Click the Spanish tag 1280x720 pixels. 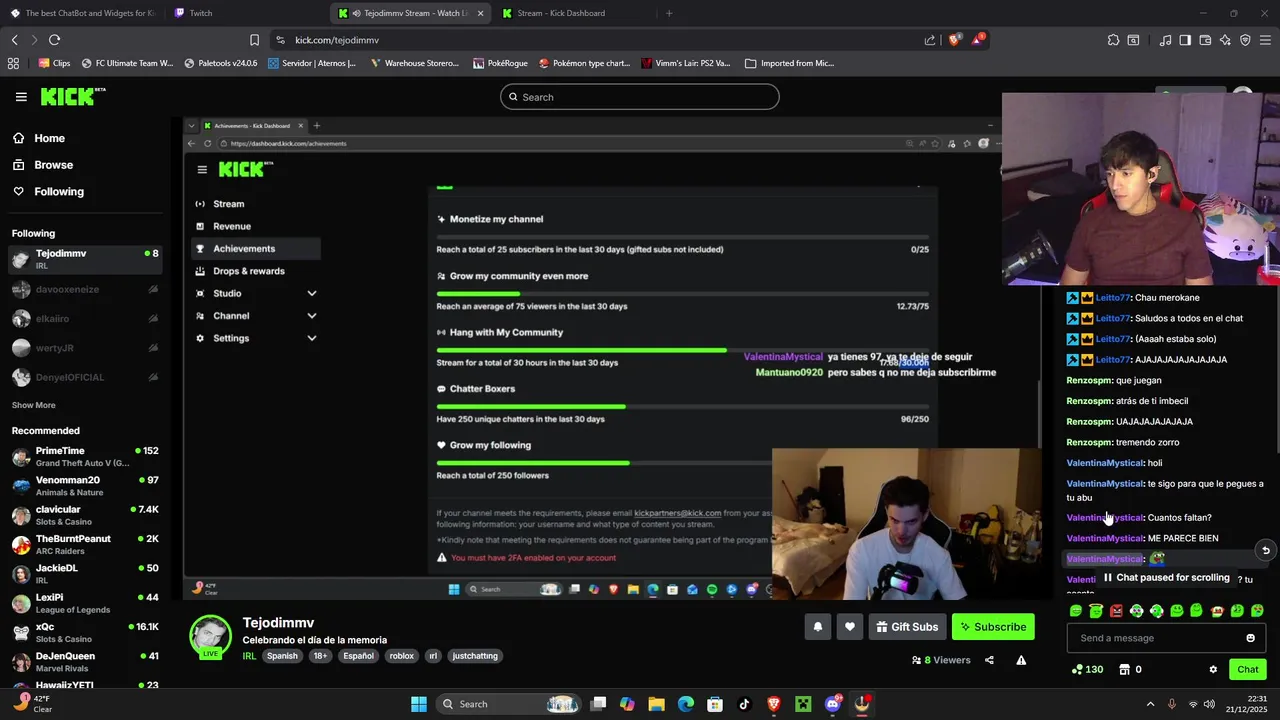point(282,656)
